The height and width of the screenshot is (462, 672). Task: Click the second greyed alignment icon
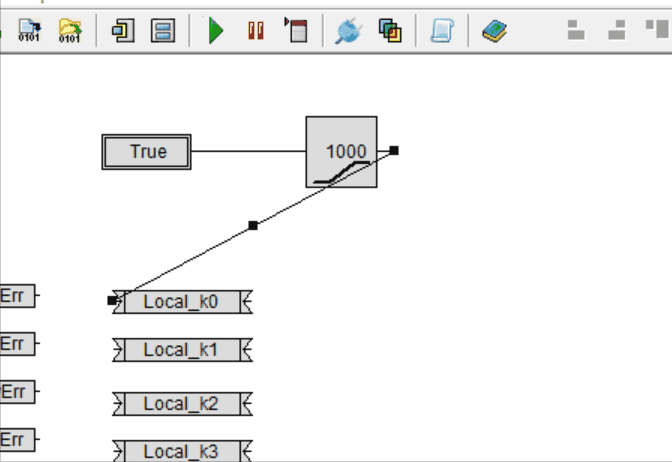click(617, 30)
